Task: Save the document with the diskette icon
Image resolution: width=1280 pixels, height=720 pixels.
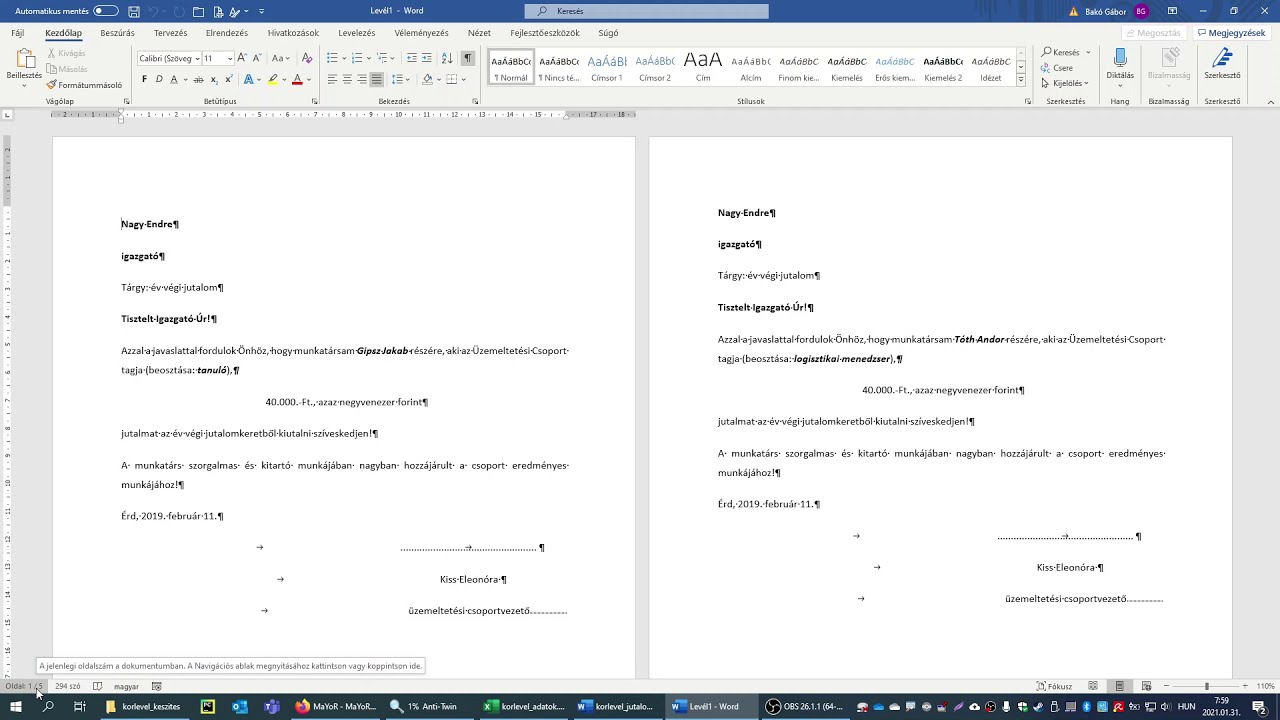Action: point(134,11)
